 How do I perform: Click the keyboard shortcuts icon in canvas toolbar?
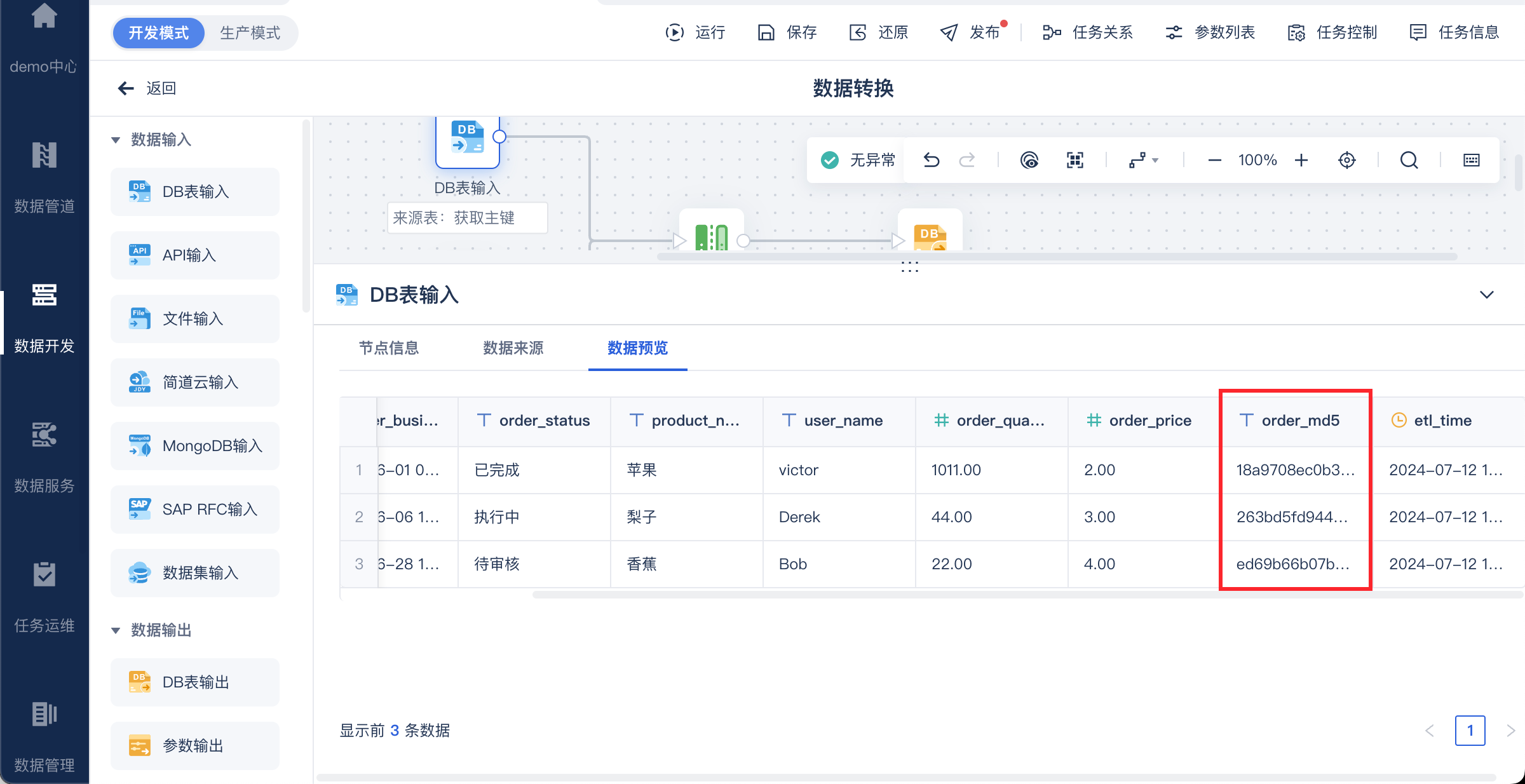1471,160
